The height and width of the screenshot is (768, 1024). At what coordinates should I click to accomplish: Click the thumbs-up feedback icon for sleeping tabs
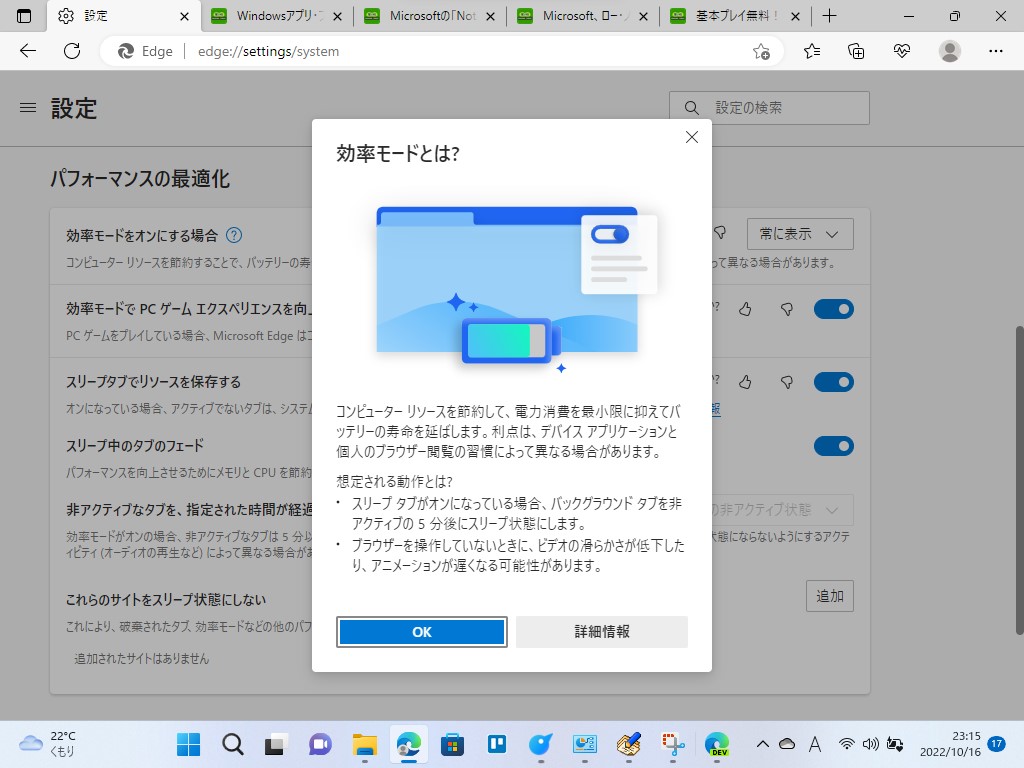pyautogui.click(x=744, y=381)
